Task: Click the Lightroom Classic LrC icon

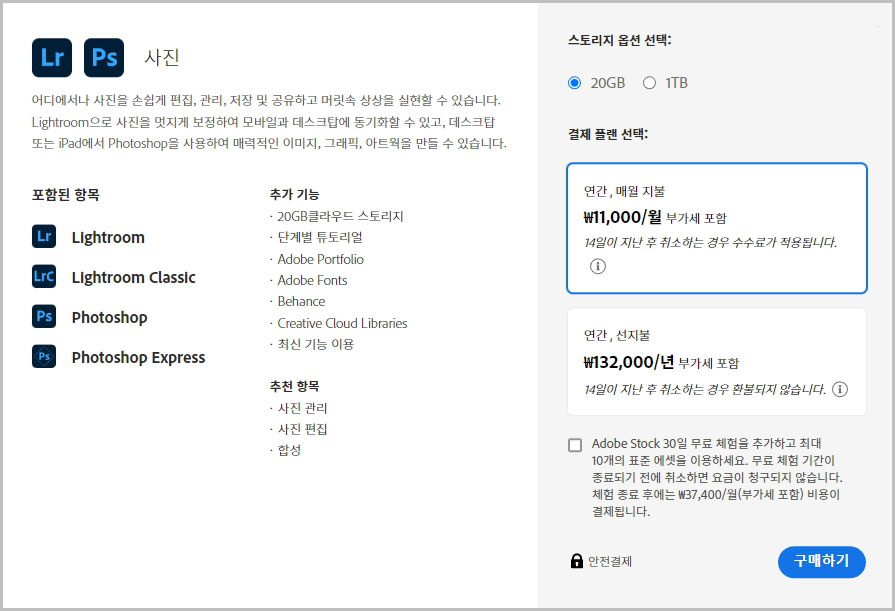Action: coord(44,276)
